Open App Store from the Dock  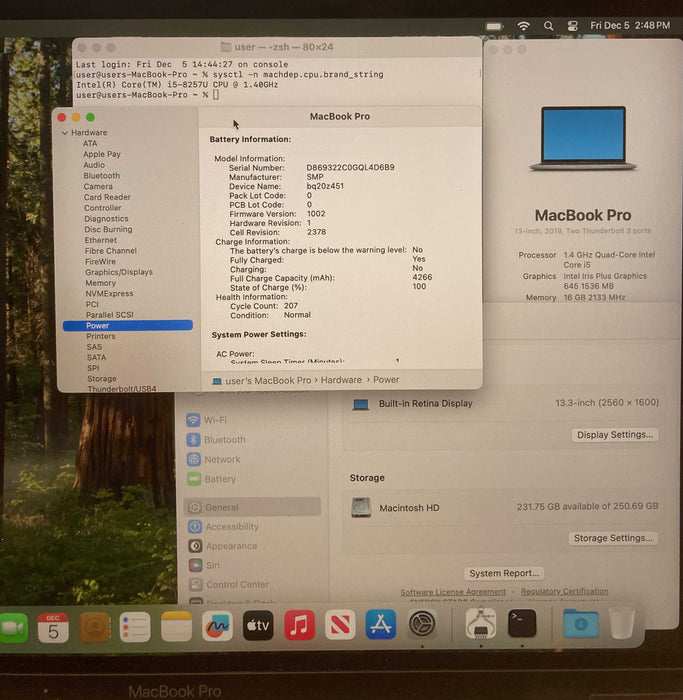pos(380,624)
